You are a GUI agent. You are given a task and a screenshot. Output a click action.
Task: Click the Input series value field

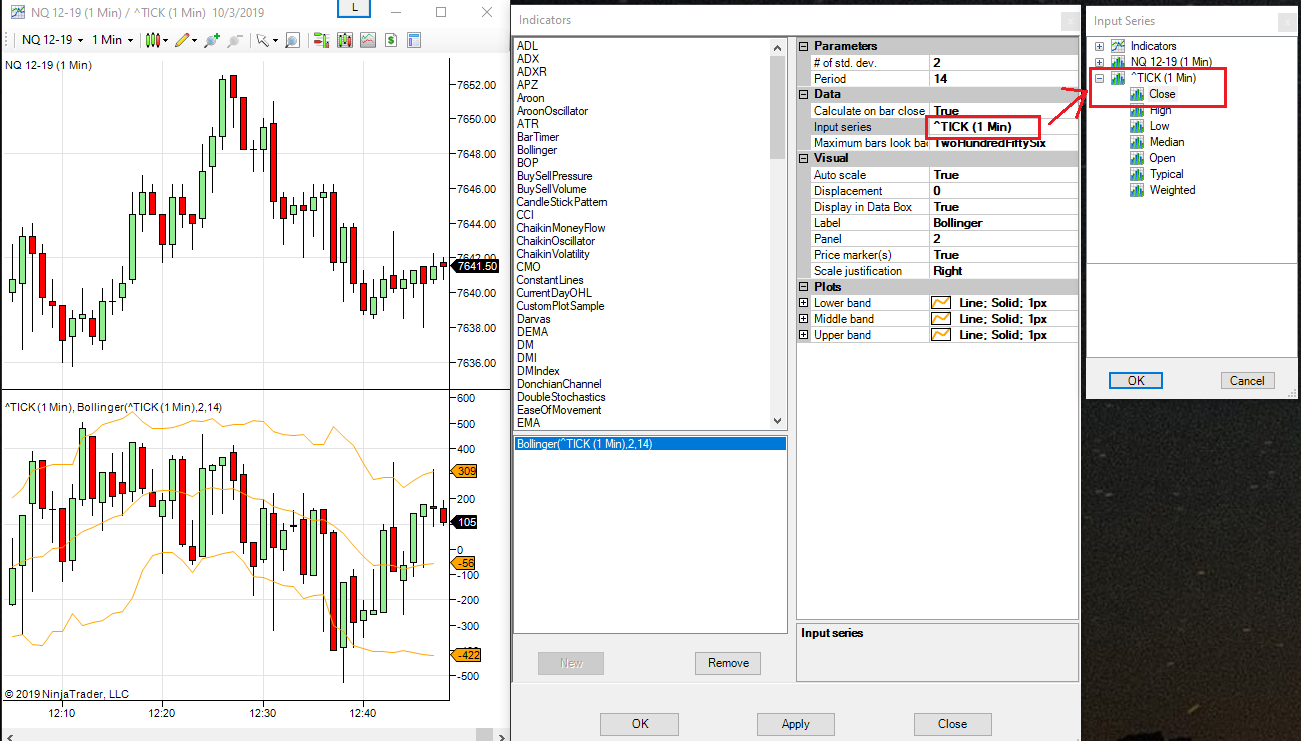coord(1003,127)
